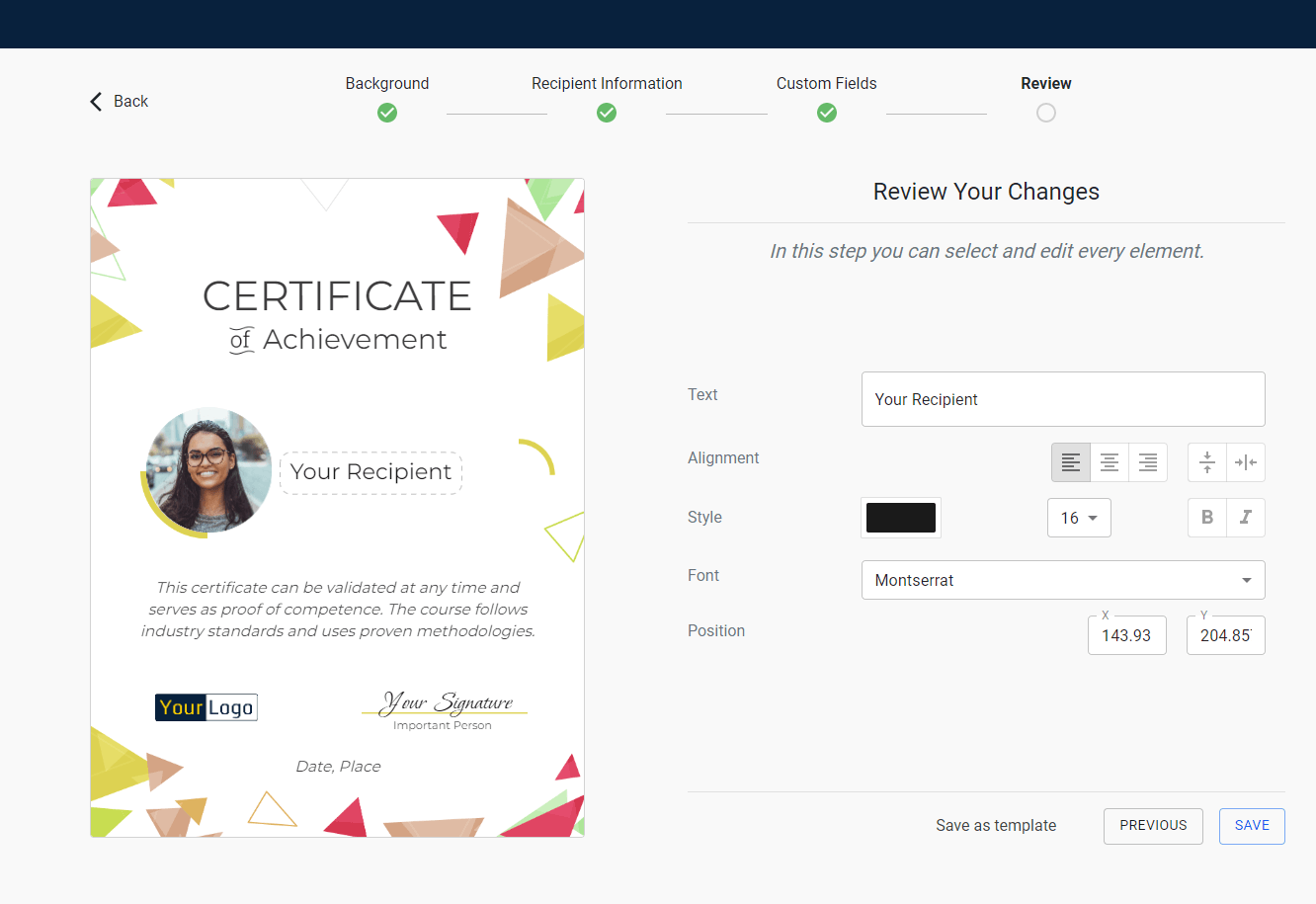Select right text alignment
This screenshot has height=904, width=1316.
point(1147,461)
